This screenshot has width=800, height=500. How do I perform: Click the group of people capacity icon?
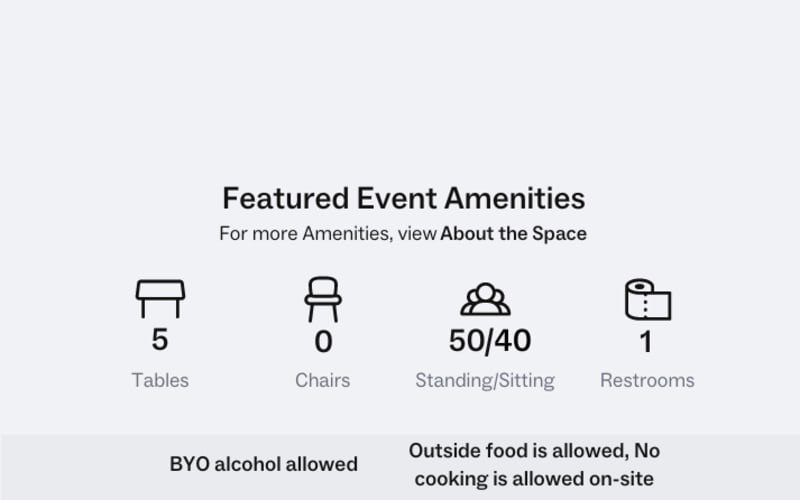(x=485, y=299)
